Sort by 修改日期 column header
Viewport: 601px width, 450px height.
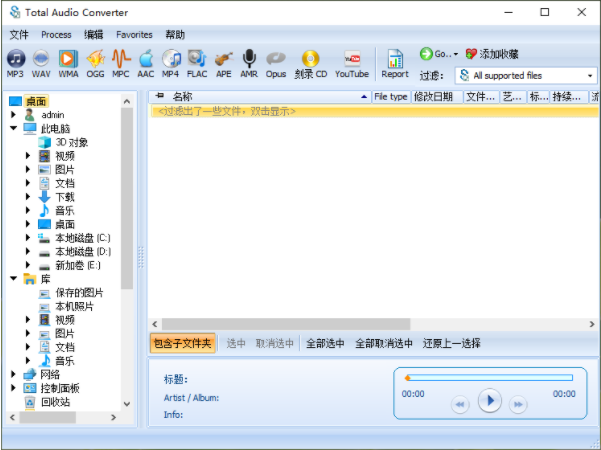437,97
